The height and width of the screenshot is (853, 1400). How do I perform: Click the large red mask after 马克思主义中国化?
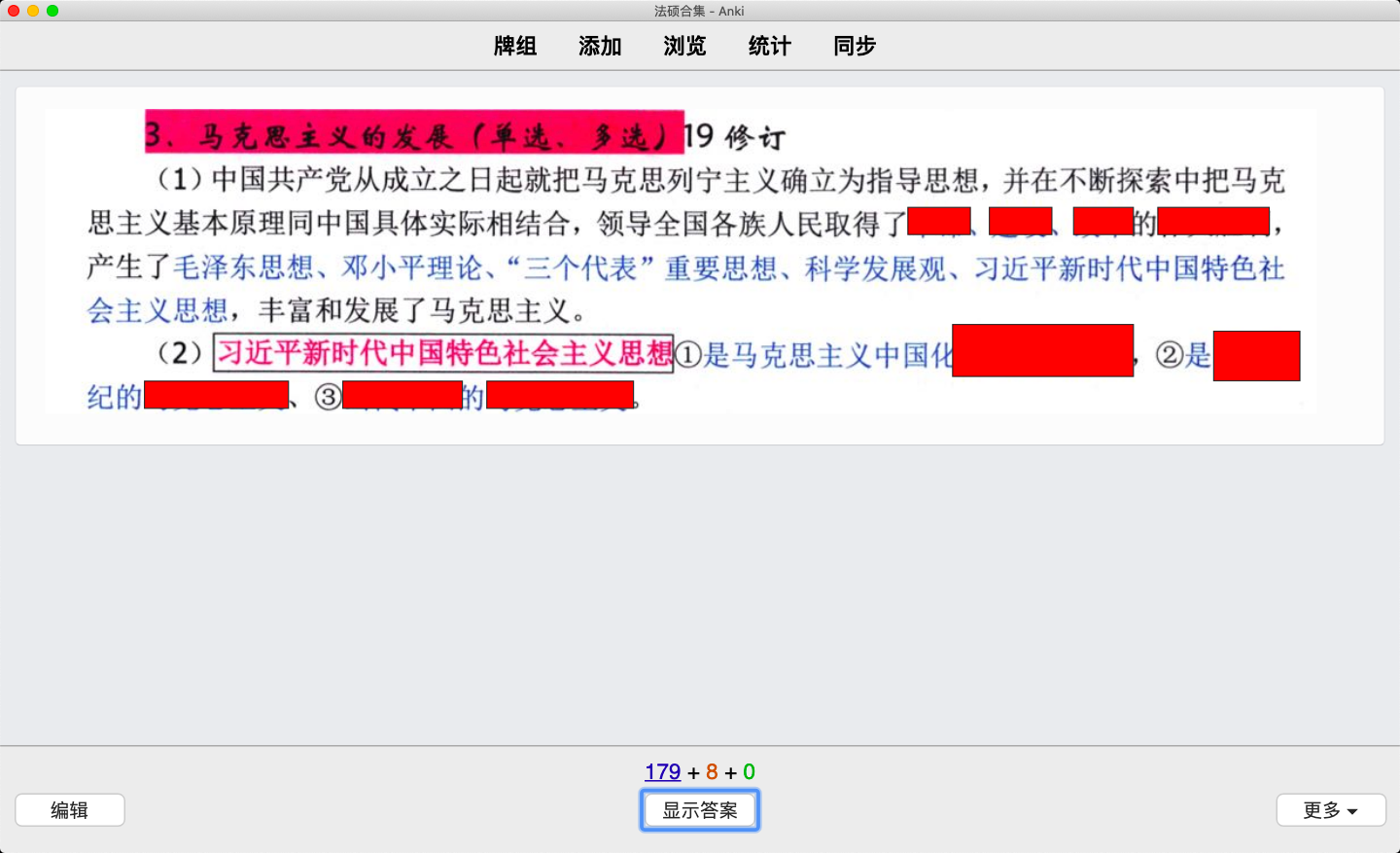(x=1042, y=350)
